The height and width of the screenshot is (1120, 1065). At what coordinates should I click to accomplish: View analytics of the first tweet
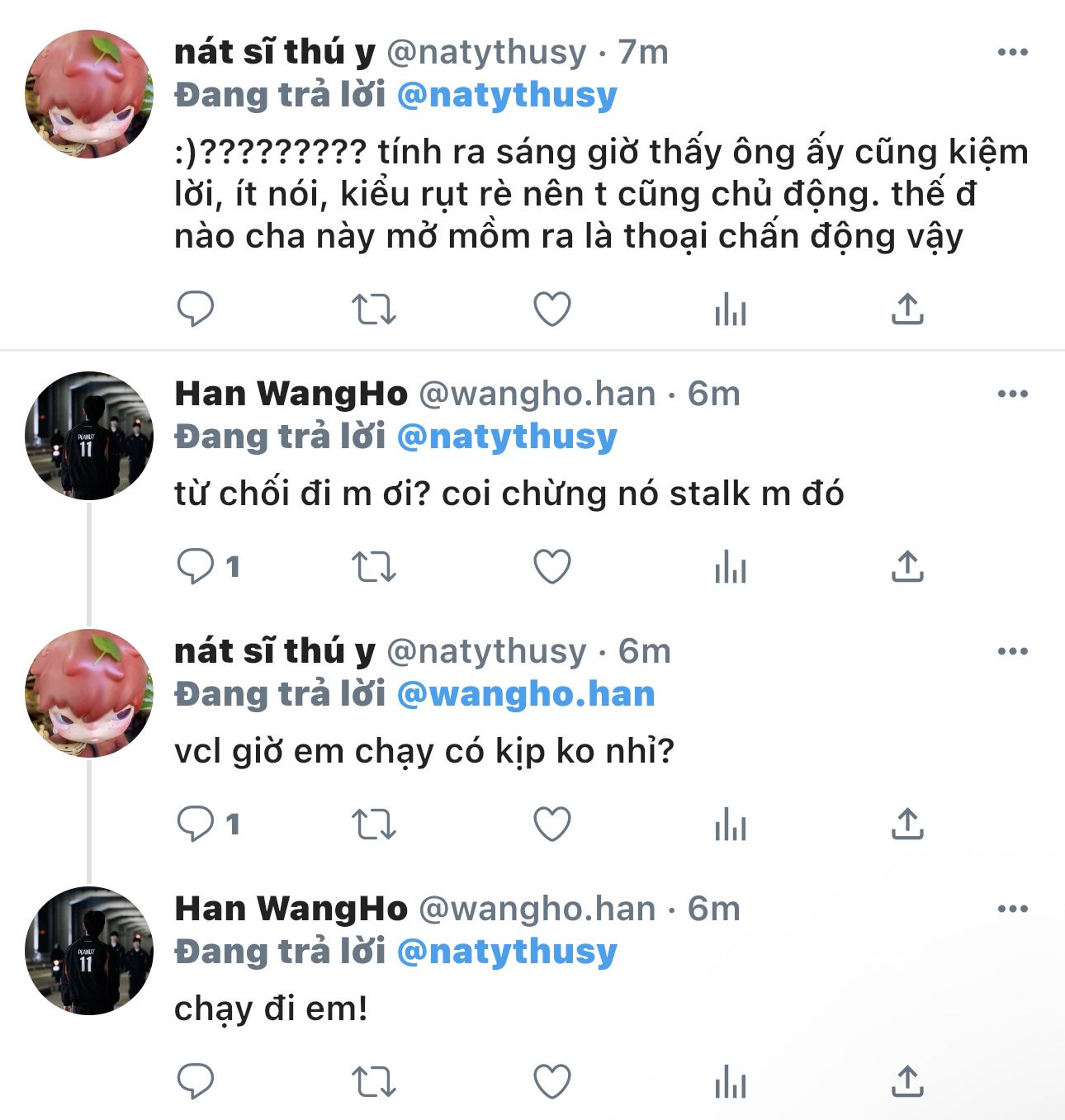730,310
